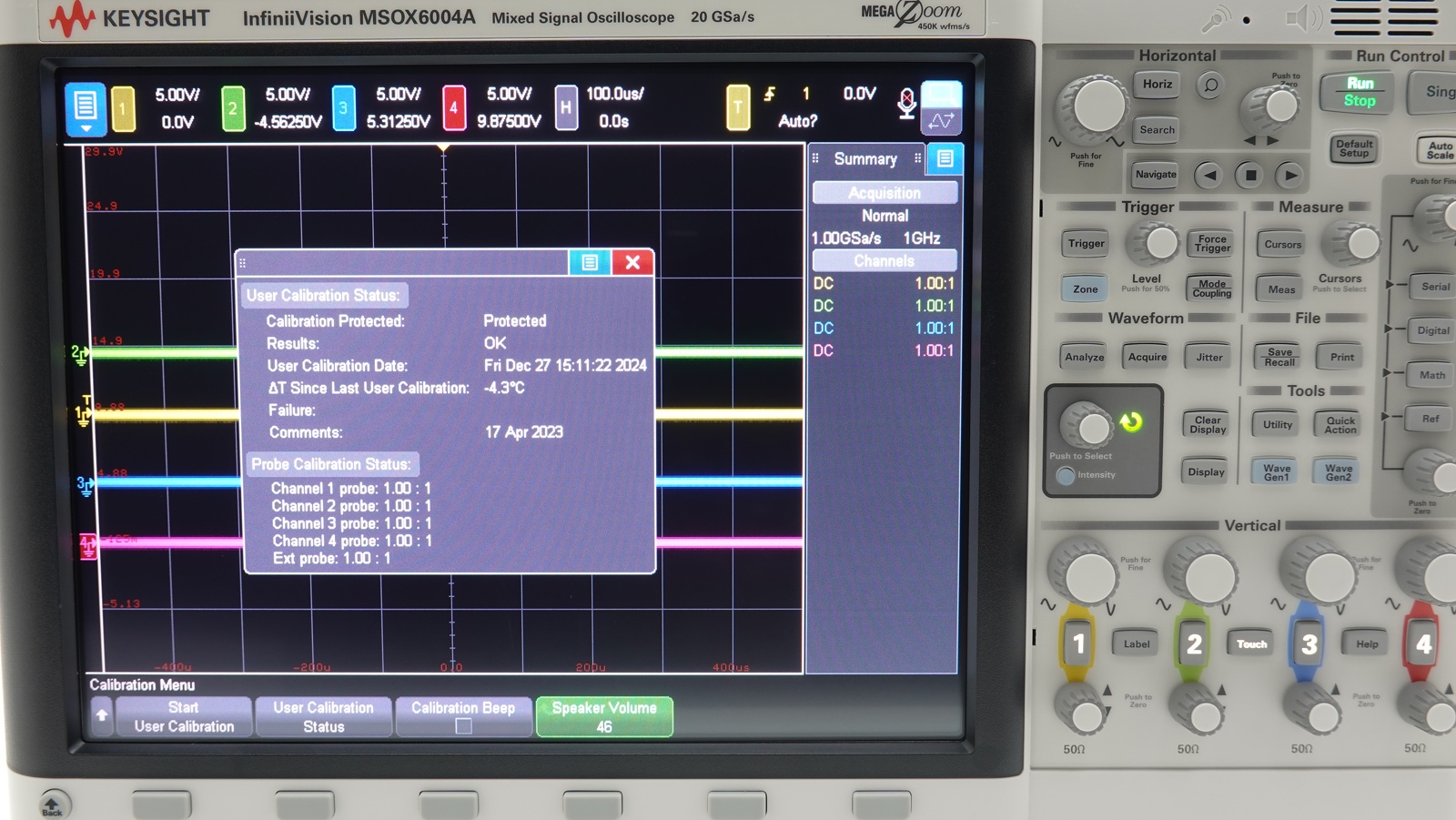Open channel 3 offset 5.31250V setting
This screenshot has height=820, width=1456.
399,121
